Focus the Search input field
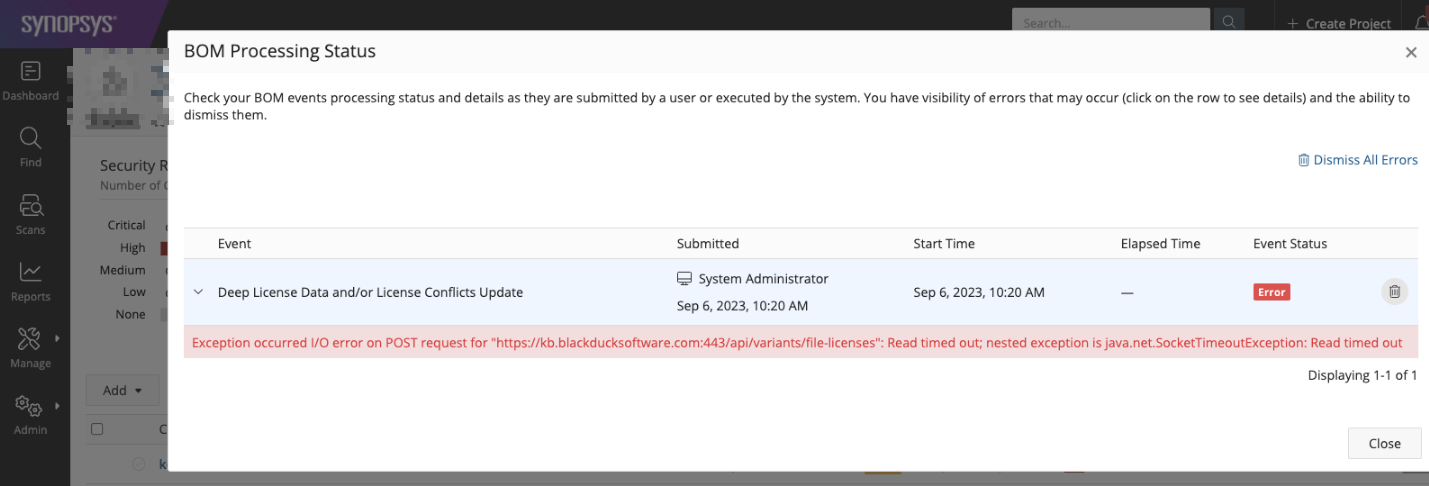Viewport: 1429px width, 486px height. pyautogui.click(x=1111, y=22)
